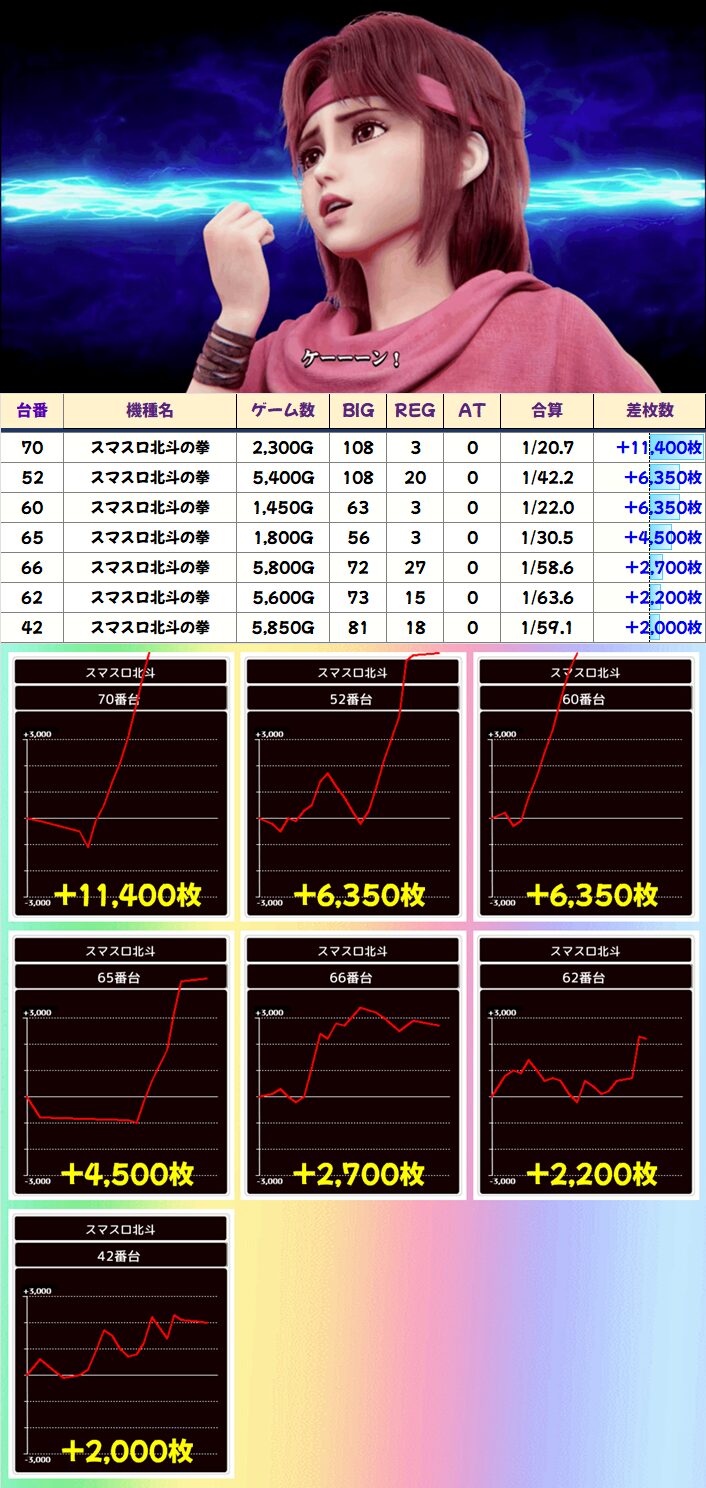Open the 60番台 slump graph
The height and width of the screenshot is (1488, 706).
coord(585,787)
